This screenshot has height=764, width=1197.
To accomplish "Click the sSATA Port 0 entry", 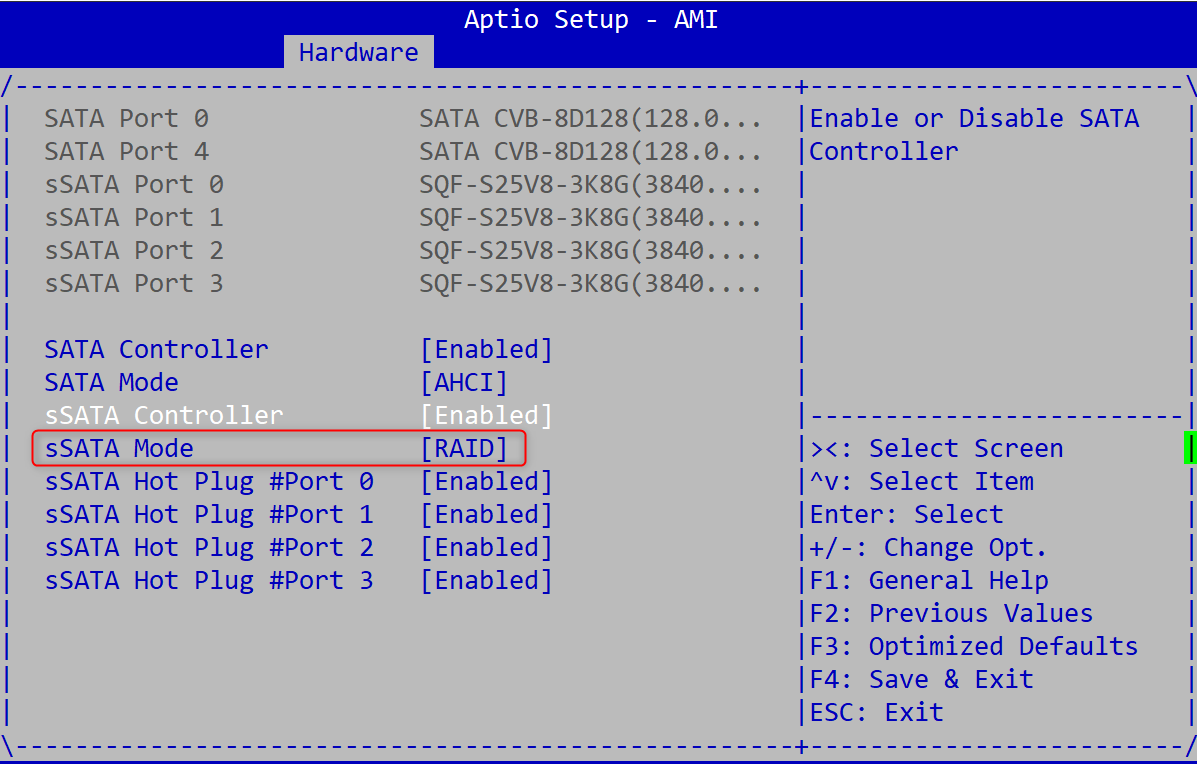I will (x=134, y=185).
